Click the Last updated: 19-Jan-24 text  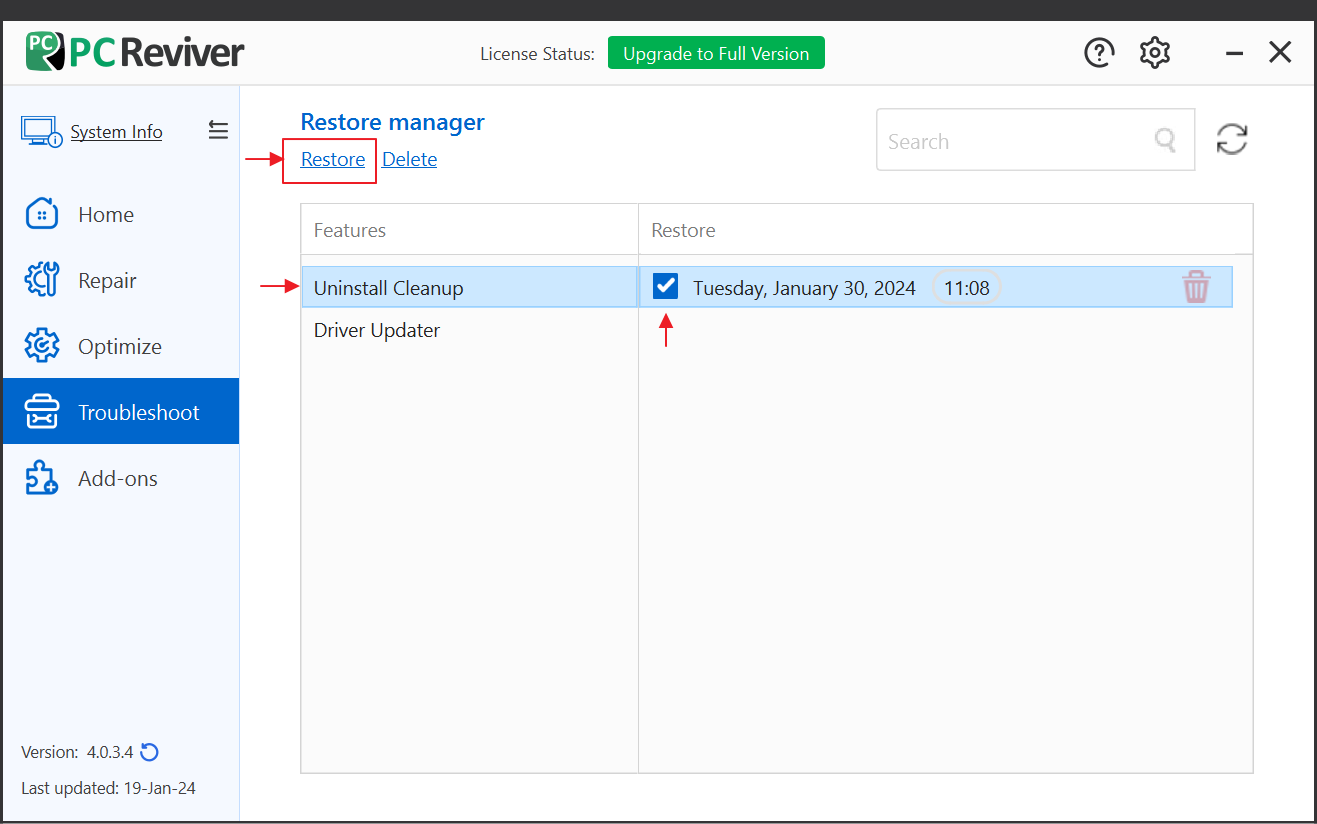coord(108,788)
